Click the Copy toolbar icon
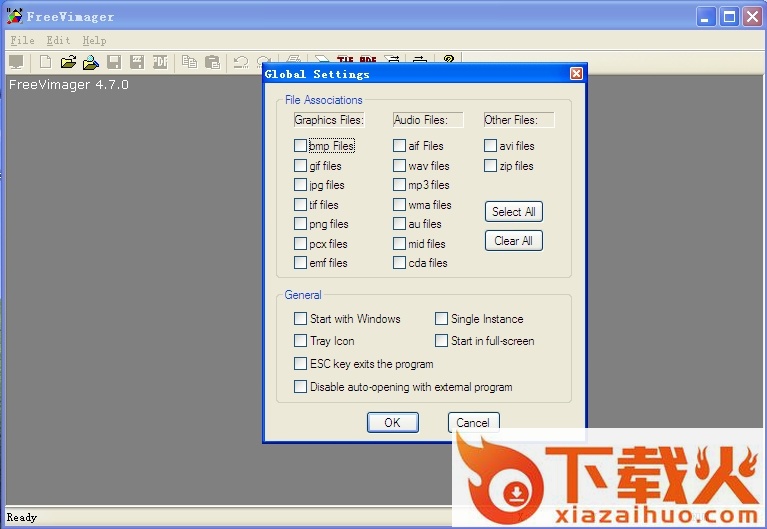This screenshot has width=767, height=529. click(190, 62)
